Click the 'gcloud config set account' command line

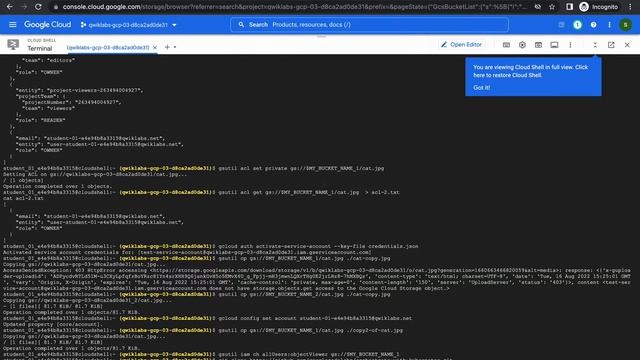207,318
